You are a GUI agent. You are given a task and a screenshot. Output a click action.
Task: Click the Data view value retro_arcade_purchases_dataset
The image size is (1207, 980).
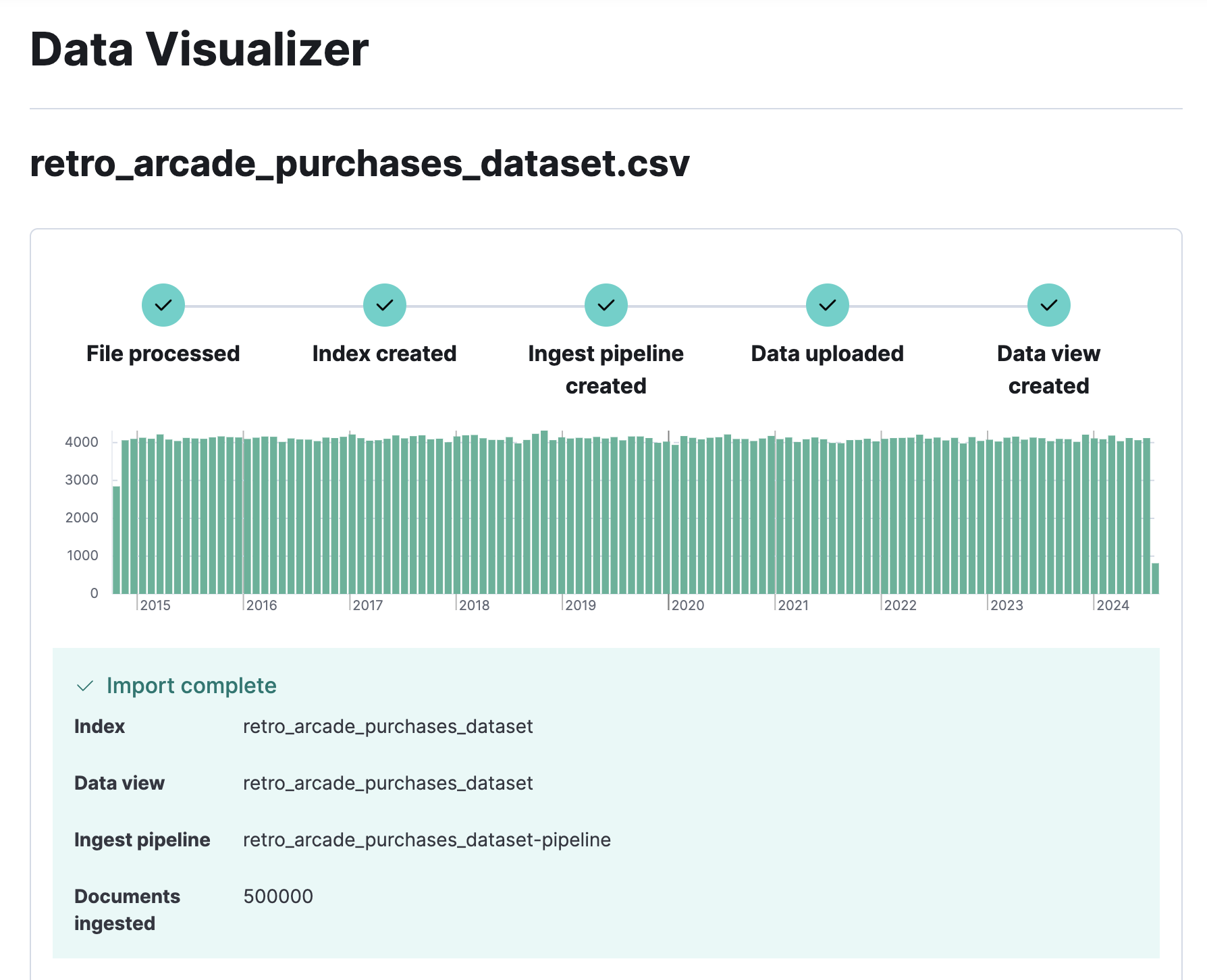click(388, 784)
